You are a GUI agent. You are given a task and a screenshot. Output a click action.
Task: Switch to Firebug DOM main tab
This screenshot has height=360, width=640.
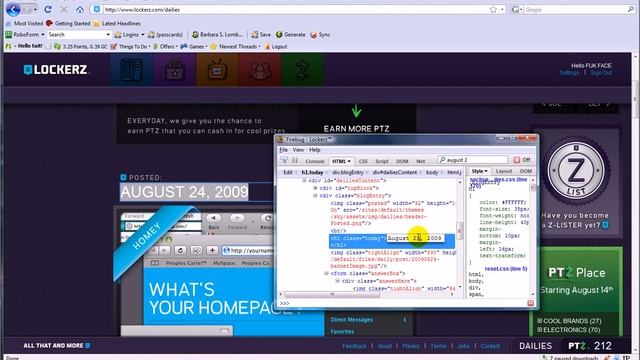[x=402, y=161]
